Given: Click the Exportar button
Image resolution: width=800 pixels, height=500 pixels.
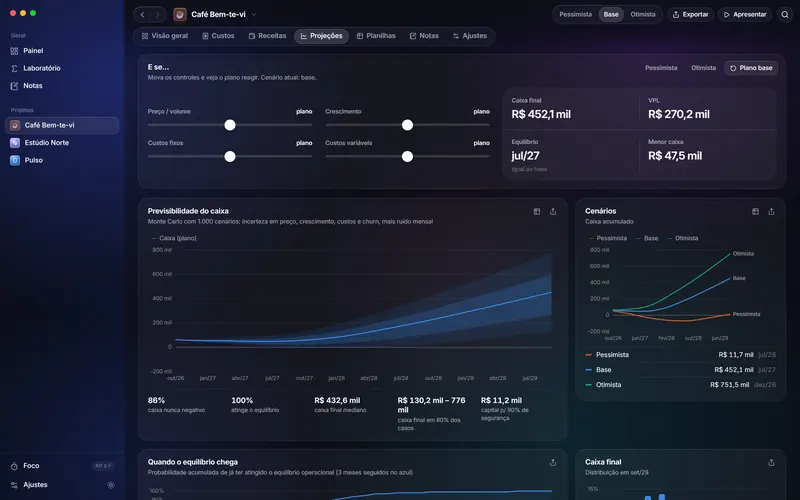Looking at the screenshot, I should (690, 14).
